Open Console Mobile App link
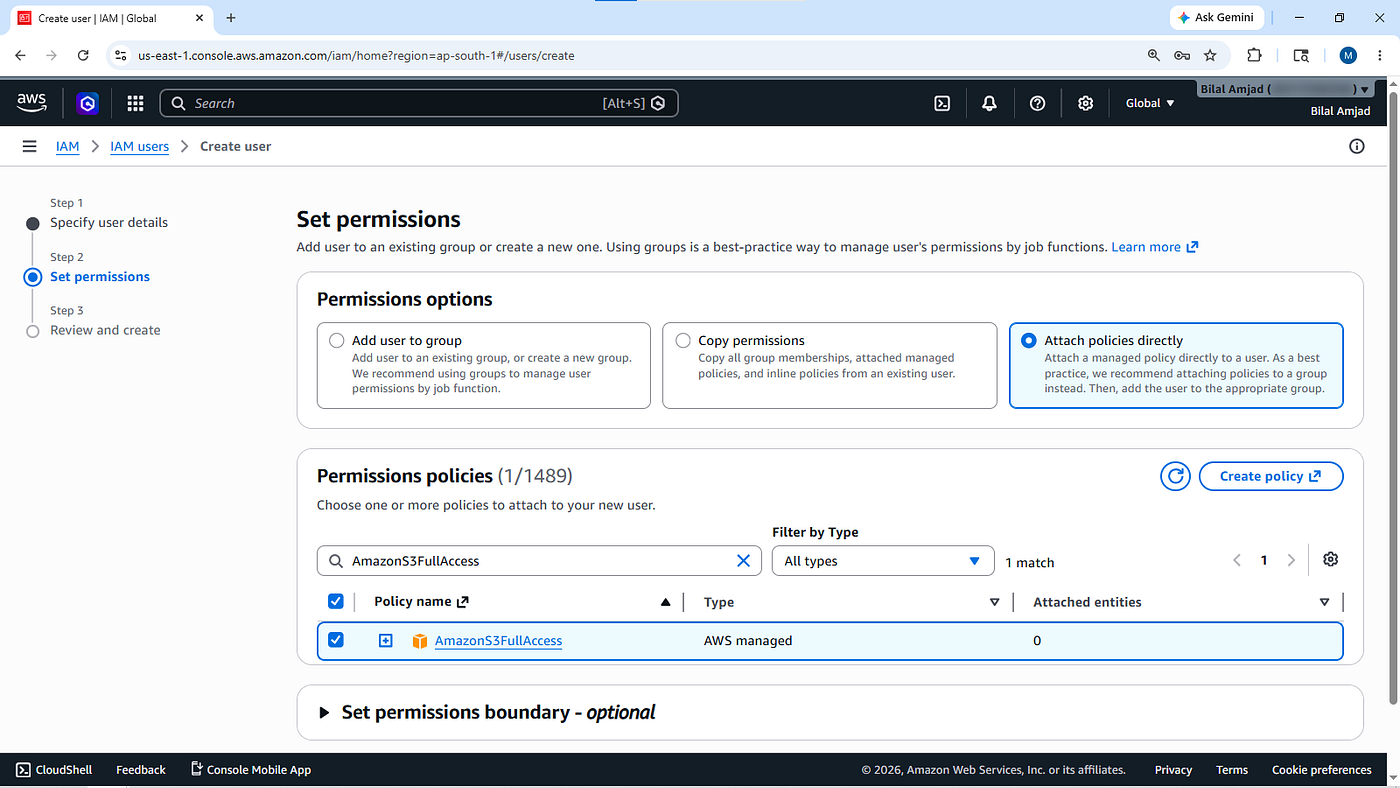1400x788 pixels. click(x=250, y=770)
